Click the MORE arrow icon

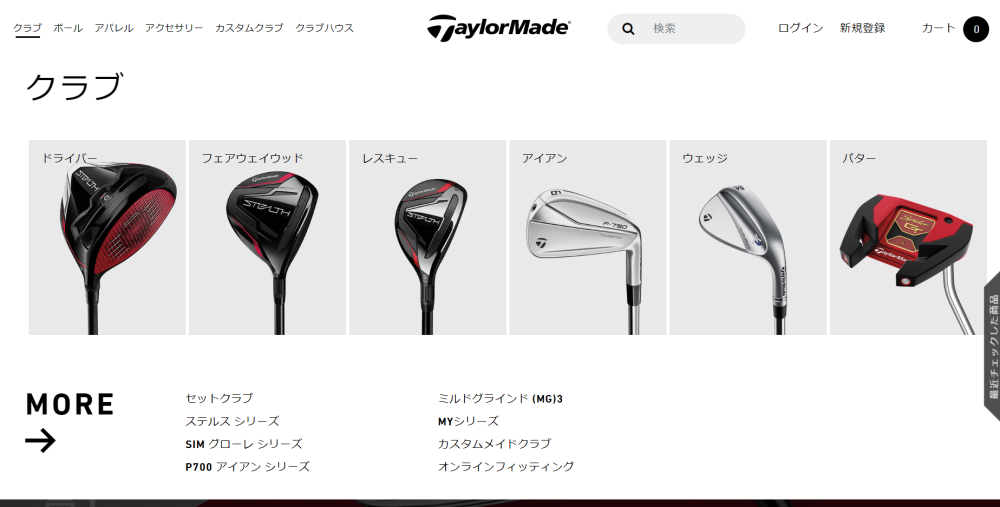41,441
